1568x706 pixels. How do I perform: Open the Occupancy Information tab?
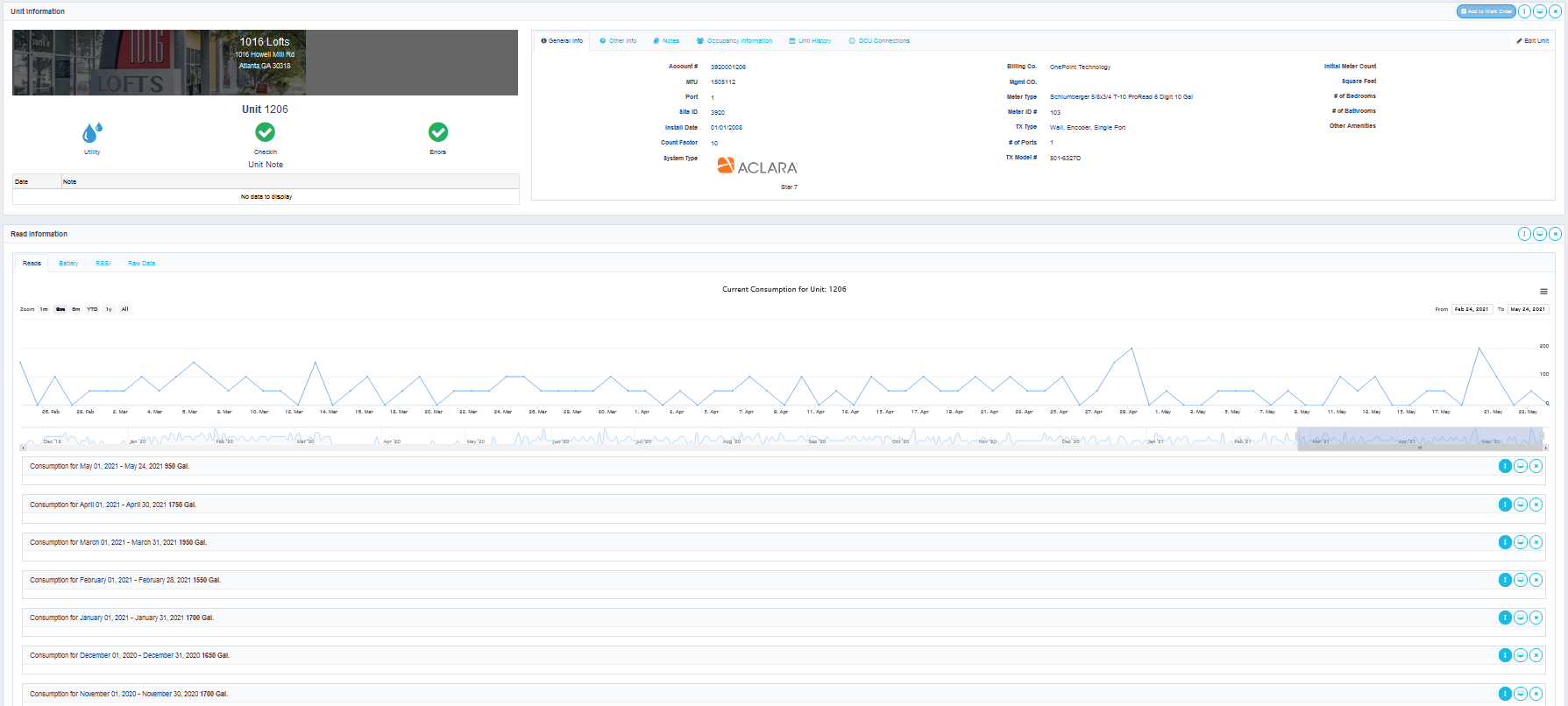[734, 41]
